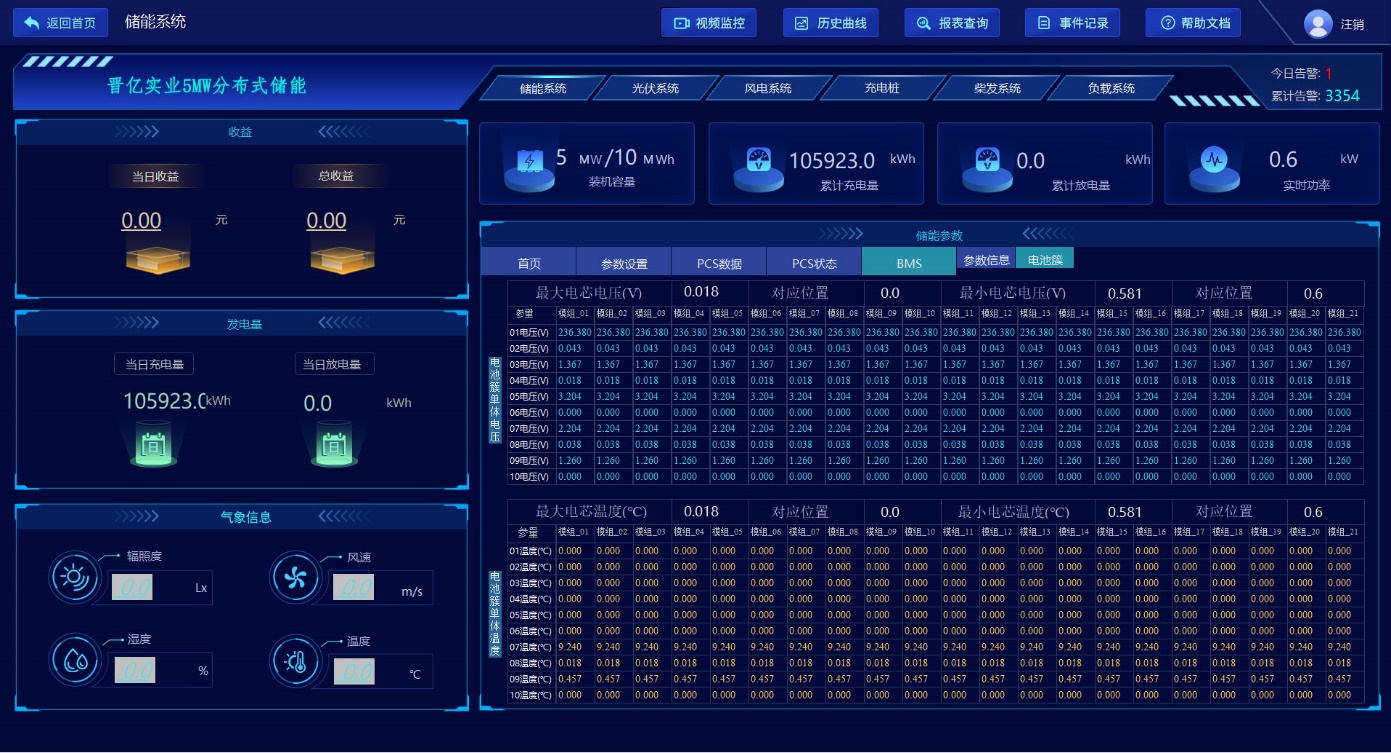Open the 视频监控 video monitoring page
This screenshot has height=753, width=1391.
(709, 23)
